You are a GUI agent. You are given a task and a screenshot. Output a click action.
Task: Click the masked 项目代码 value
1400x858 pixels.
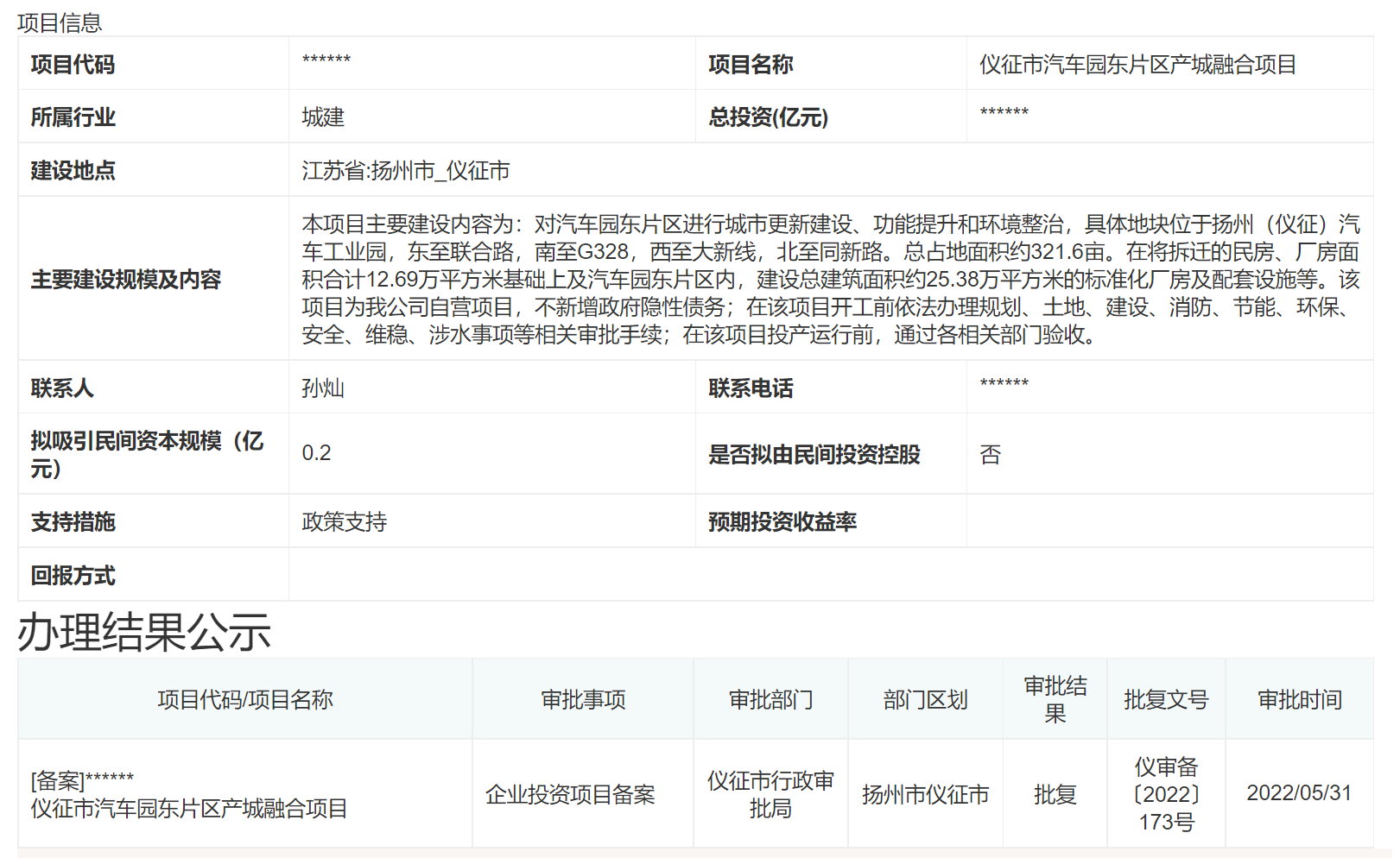point(326,60)
